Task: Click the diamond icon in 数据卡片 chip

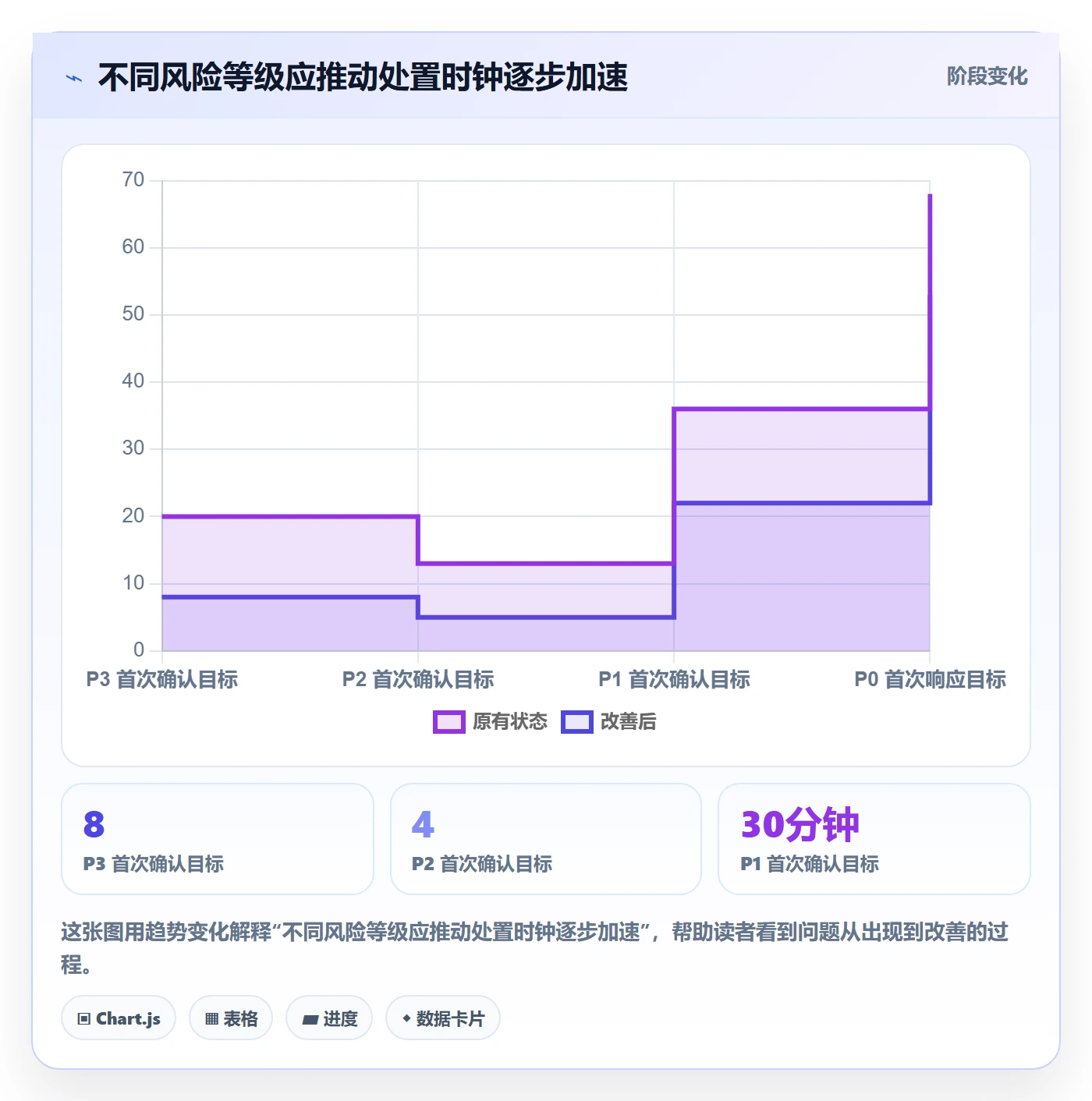Action: 406,1018
